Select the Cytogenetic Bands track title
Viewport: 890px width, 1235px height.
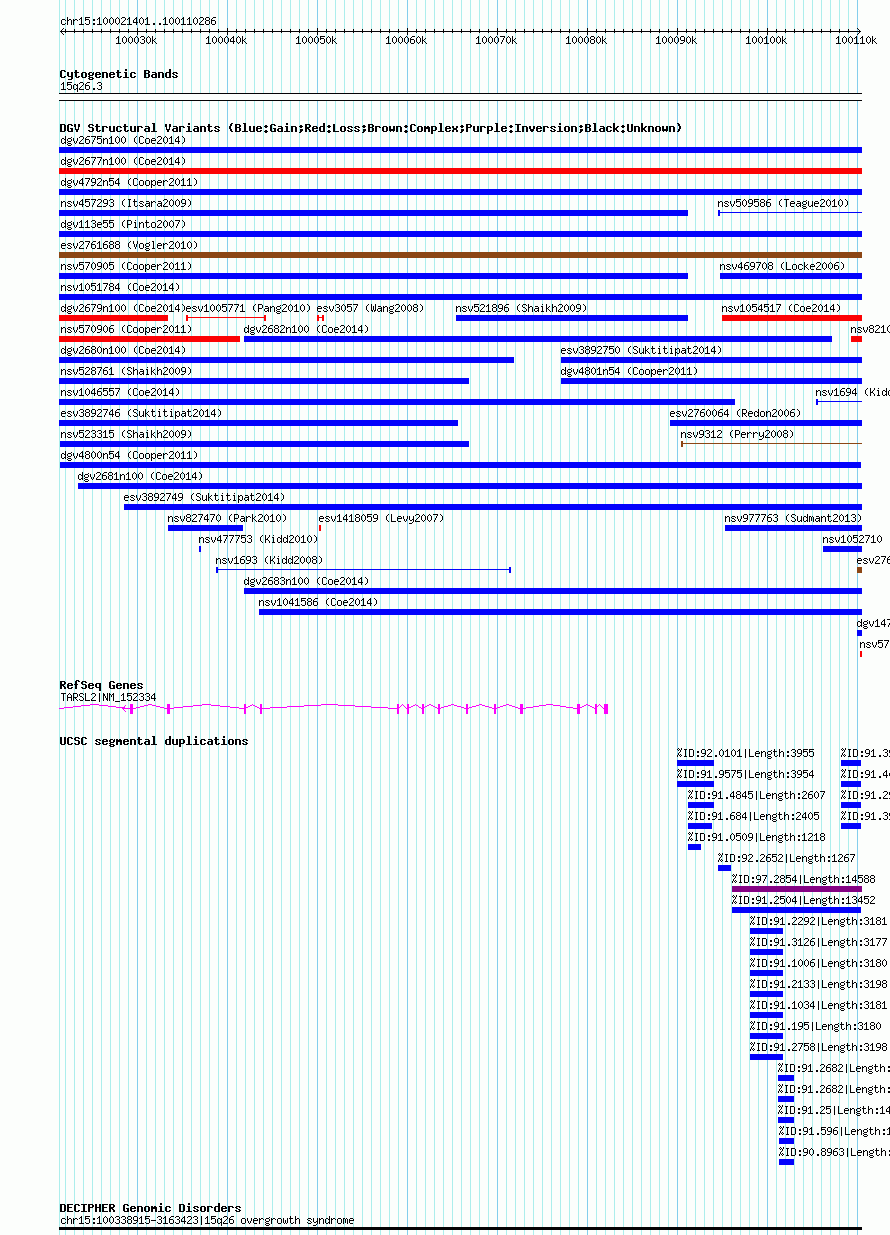click(119, 74)
